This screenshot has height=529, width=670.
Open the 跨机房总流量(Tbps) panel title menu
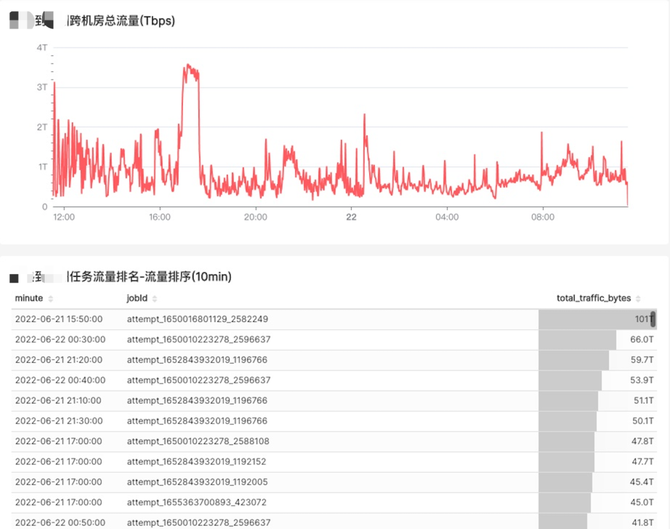tap(120, 21)
